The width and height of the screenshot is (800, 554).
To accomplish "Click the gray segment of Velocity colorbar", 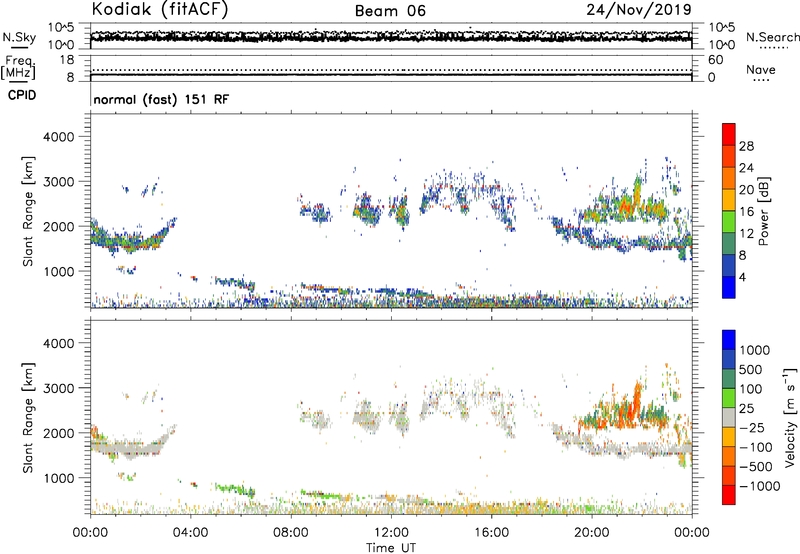I will [x=729, y=417].
